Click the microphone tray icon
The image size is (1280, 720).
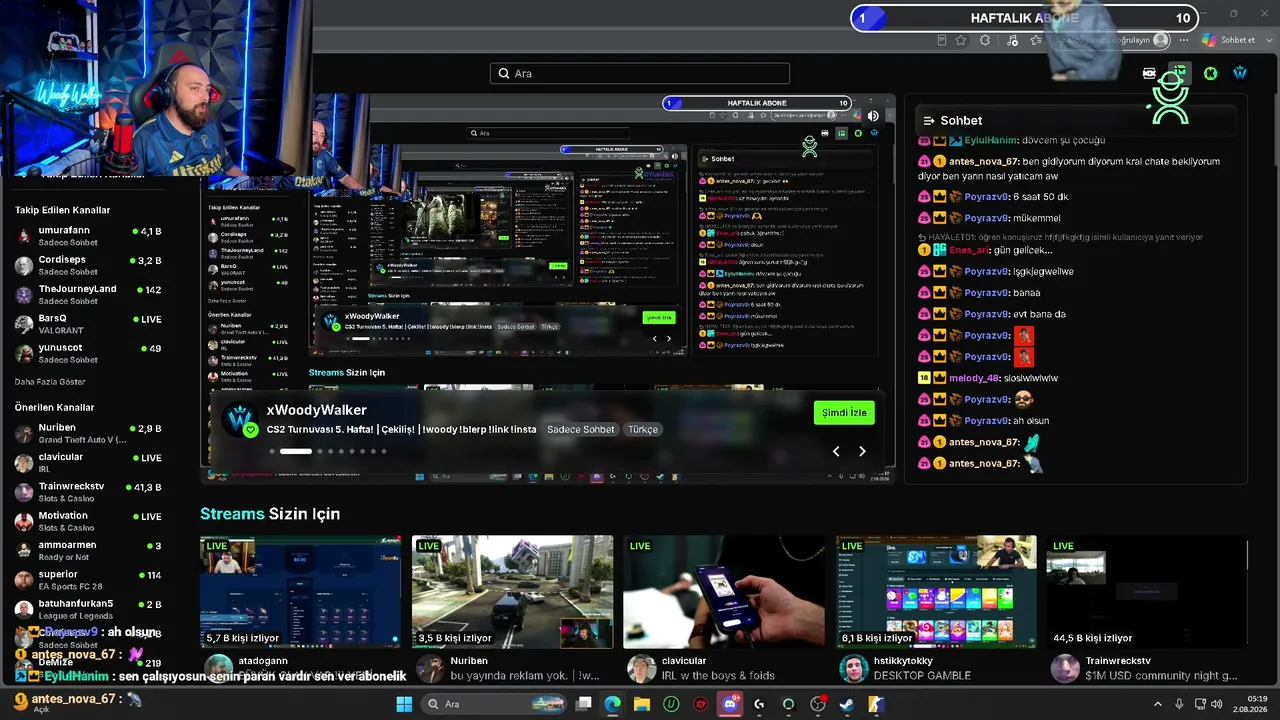pyautogui.click(x=1179, y=704)
